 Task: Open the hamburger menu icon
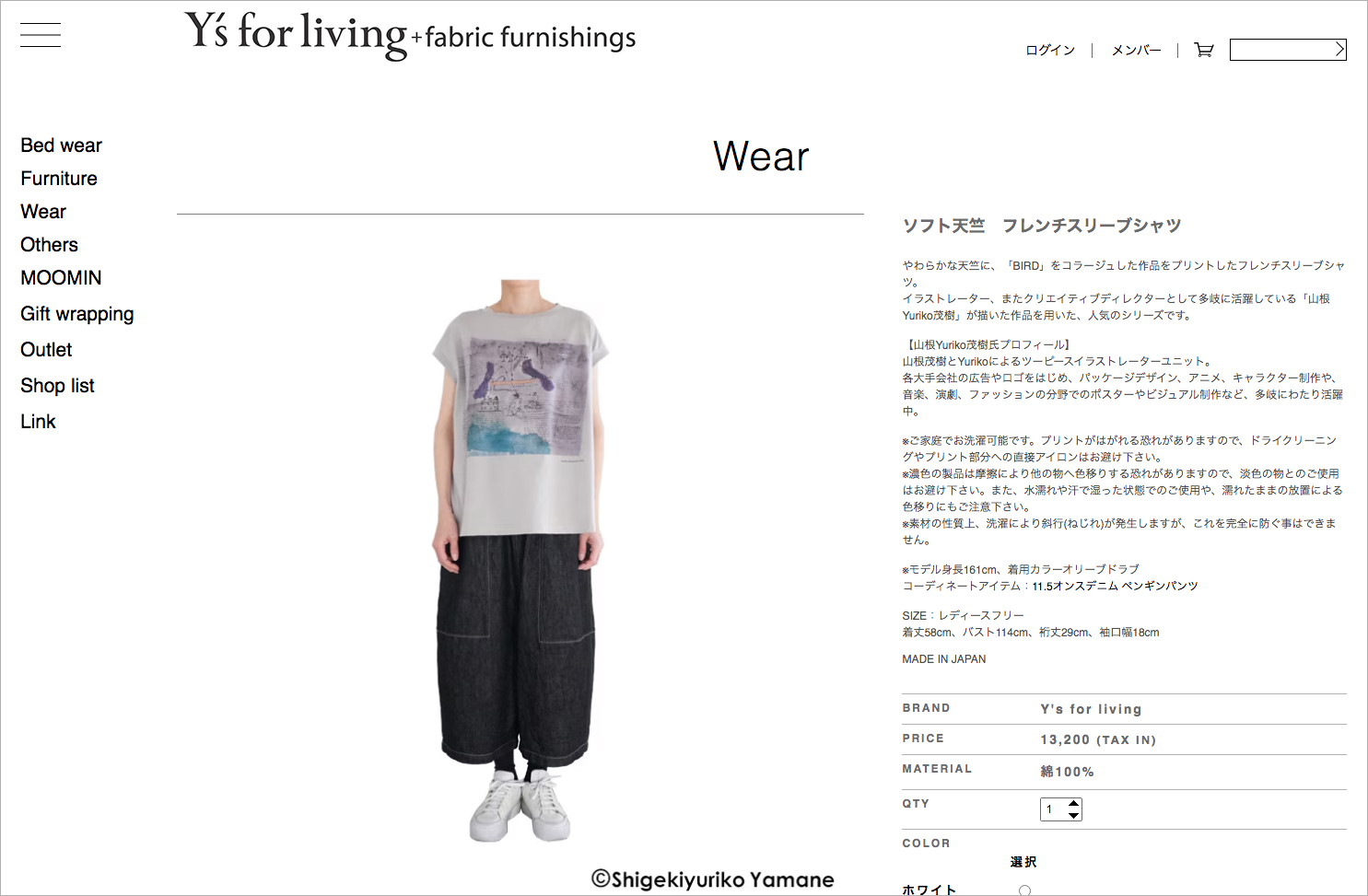coord(41,35)
